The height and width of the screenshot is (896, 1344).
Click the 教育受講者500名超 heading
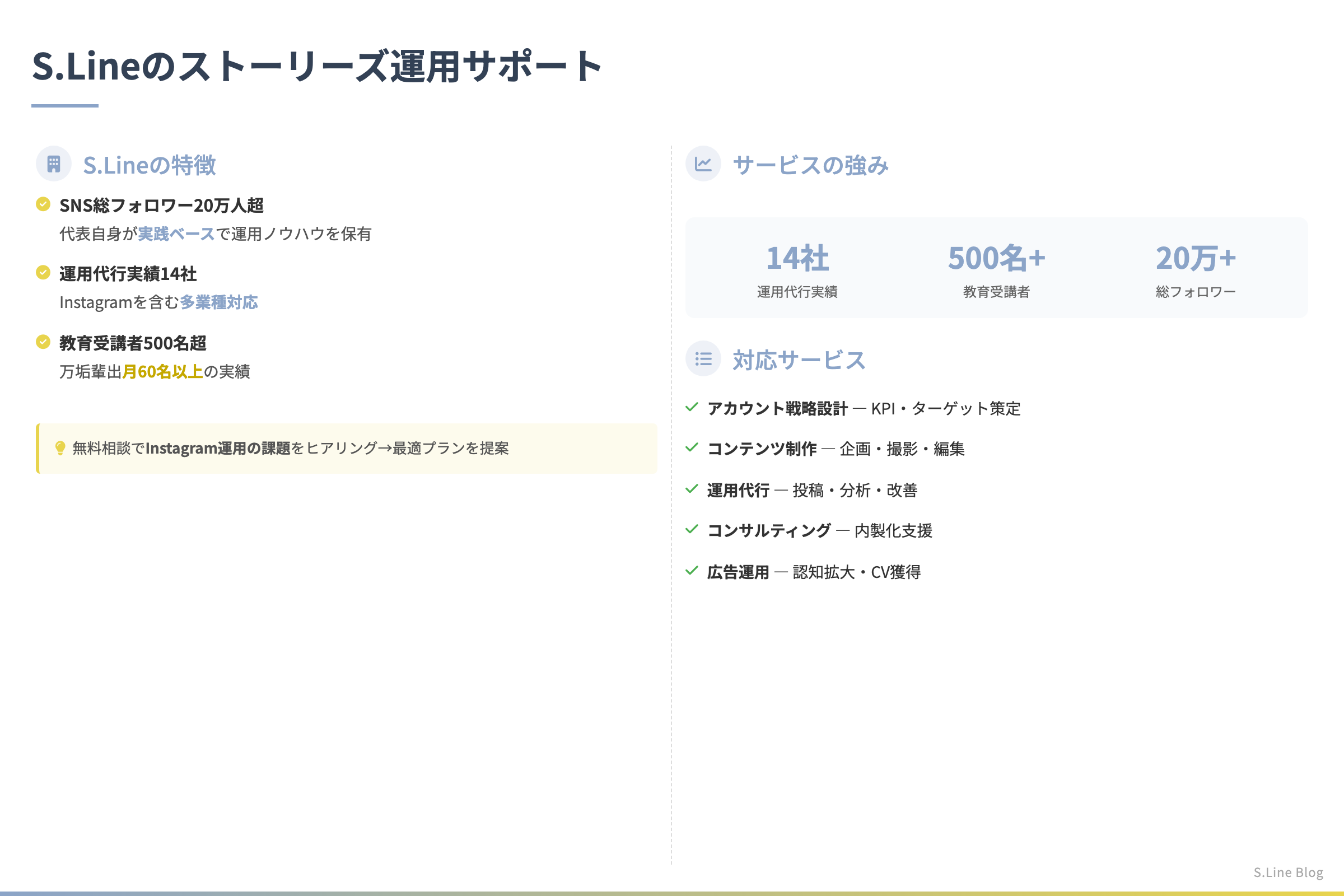tap(133, 343)
